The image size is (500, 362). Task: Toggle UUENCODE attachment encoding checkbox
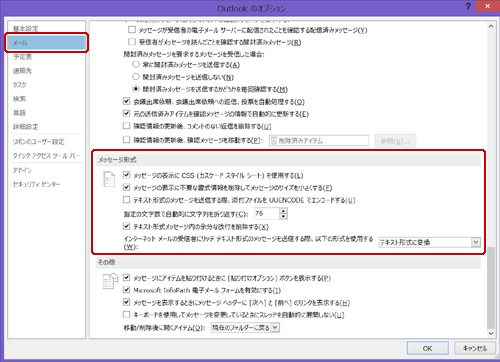[x=126, y=200]
